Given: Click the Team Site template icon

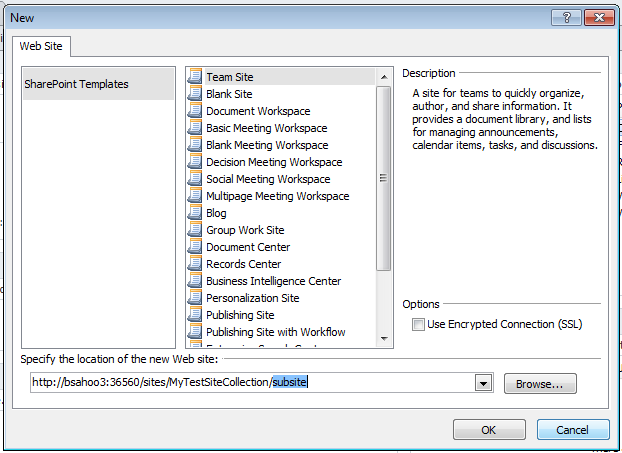Looking at the screenshot, I should pos(195,76).
